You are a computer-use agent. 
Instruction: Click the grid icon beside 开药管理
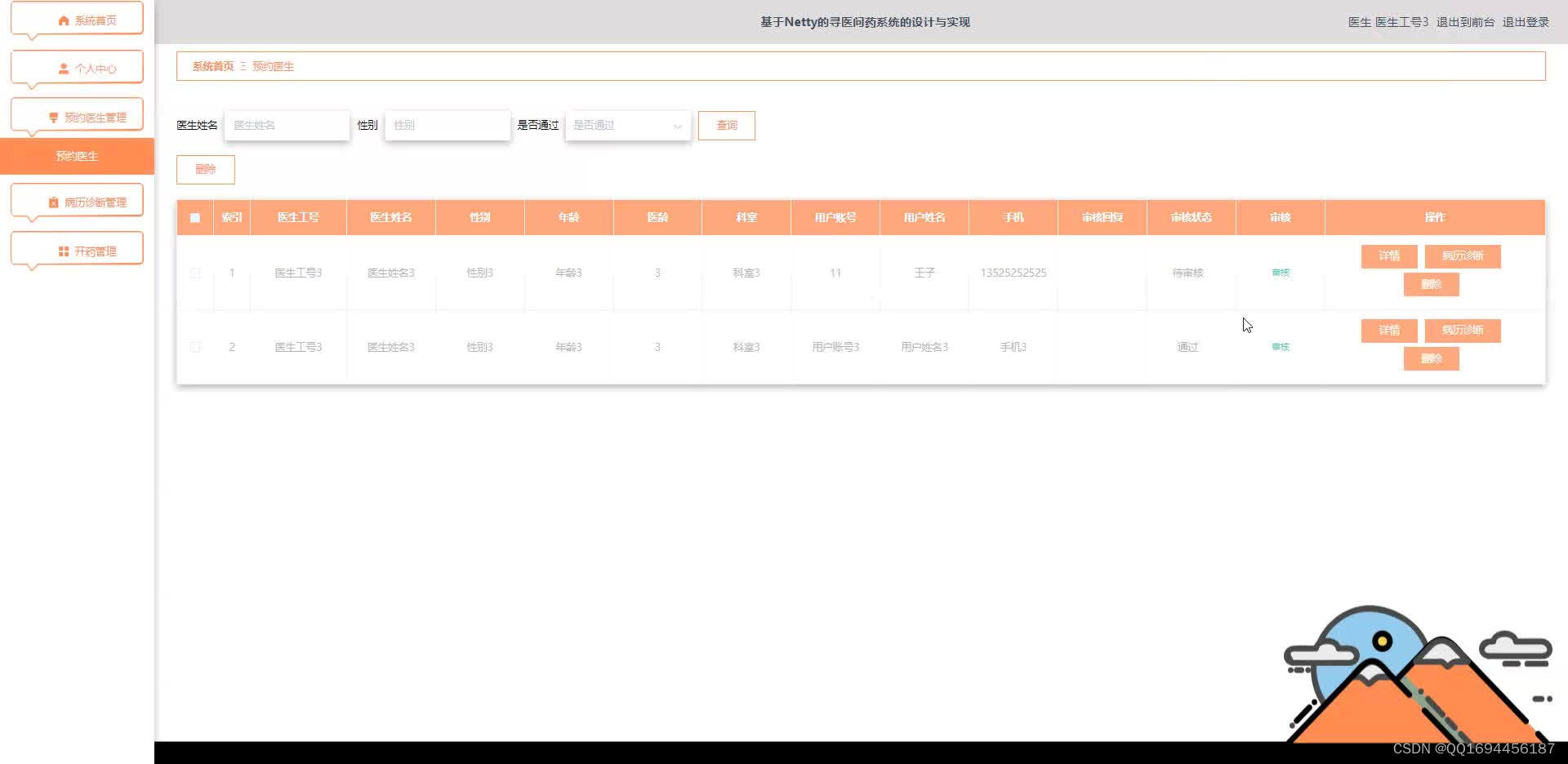pyautogui.click(x=64, y=251)
